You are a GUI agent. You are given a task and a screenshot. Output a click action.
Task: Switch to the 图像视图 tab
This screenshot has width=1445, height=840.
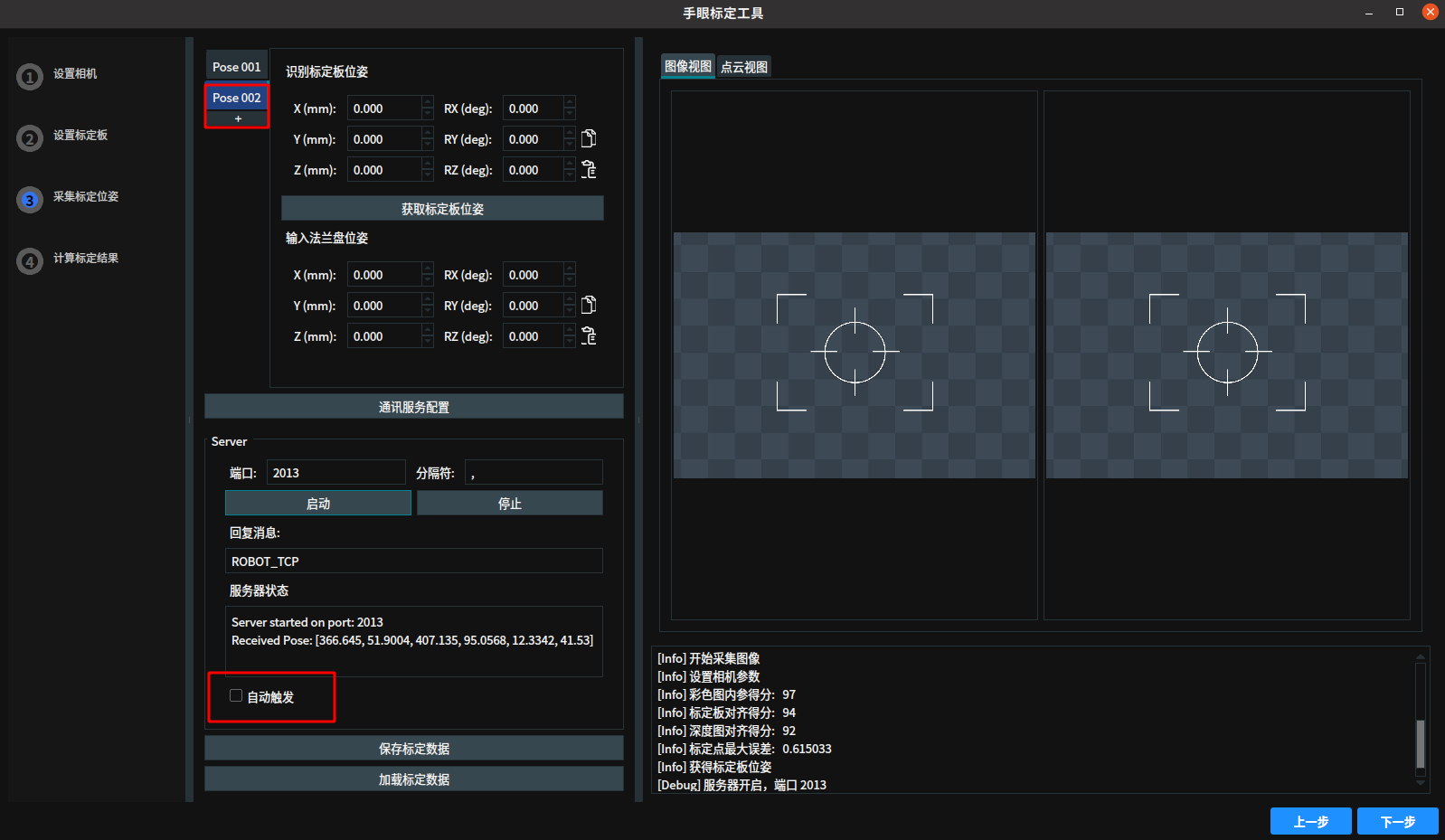pyautogui.click(x=688, y=67)
